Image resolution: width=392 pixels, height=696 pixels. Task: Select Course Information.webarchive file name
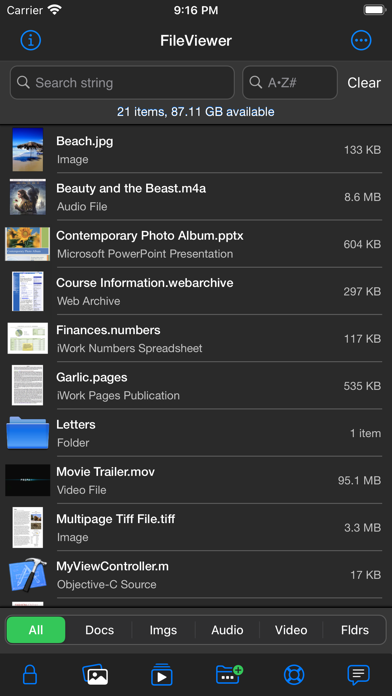click(145, 283)
